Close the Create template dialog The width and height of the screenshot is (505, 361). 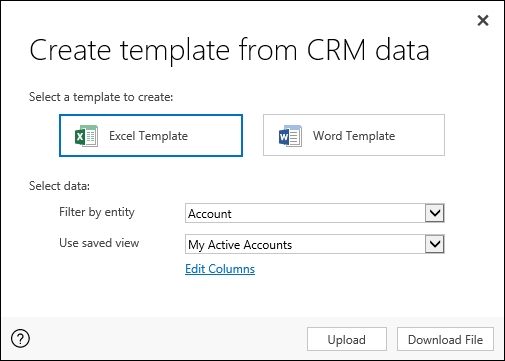pyautogui.click(x=483, y=21)
